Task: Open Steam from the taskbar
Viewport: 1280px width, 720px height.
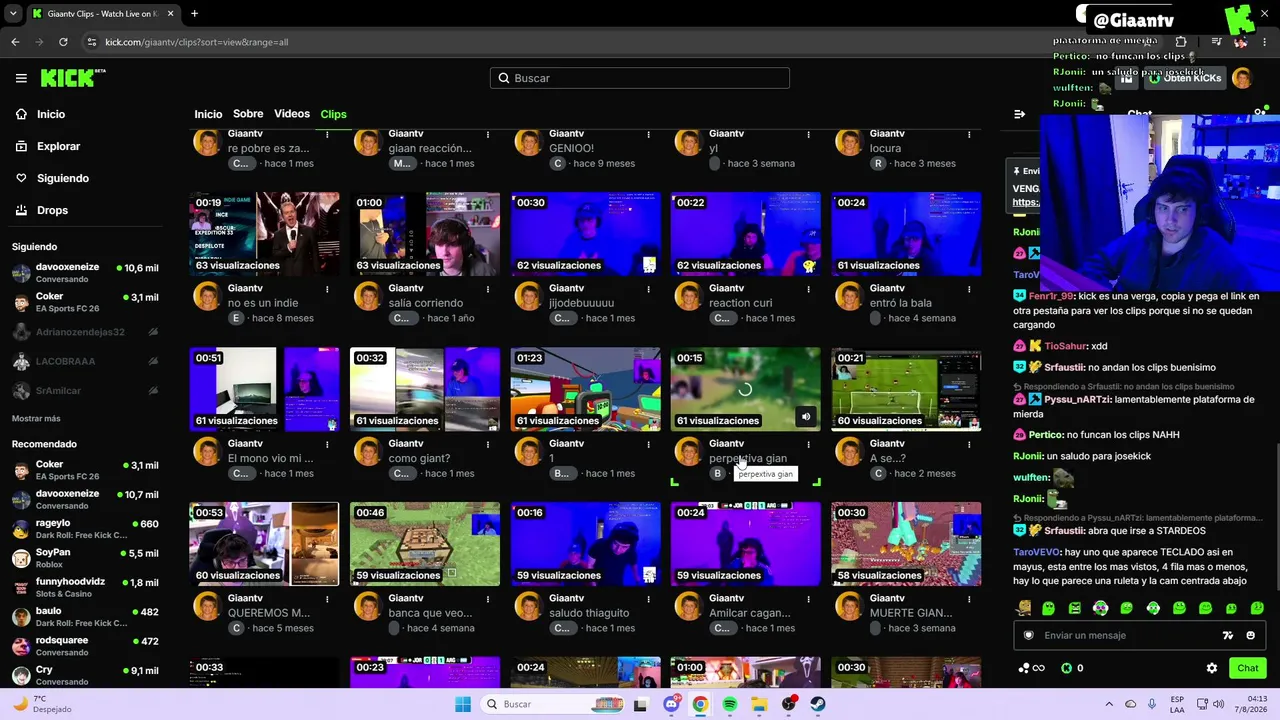Action: pyautogui.click(x=818, y=704)
